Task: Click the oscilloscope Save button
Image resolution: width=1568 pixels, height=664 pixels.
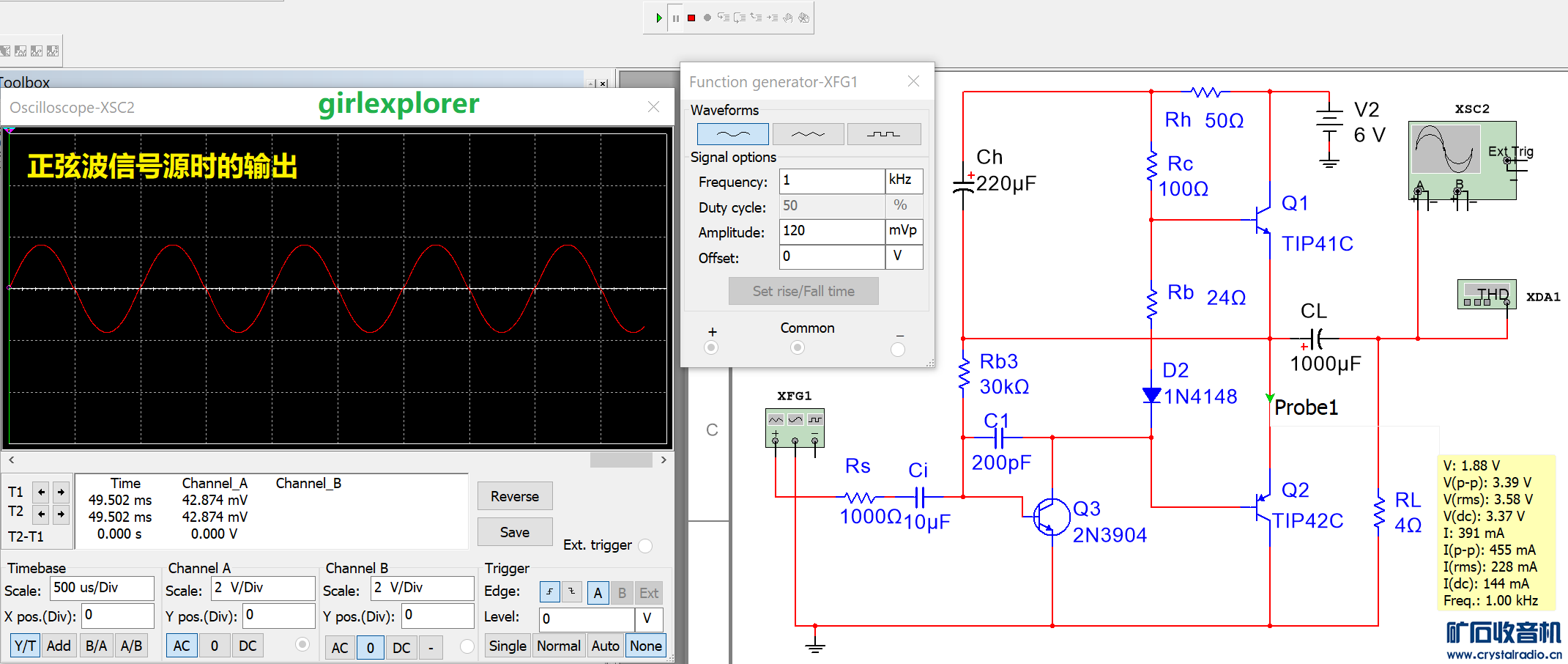Action: point(514,532)
